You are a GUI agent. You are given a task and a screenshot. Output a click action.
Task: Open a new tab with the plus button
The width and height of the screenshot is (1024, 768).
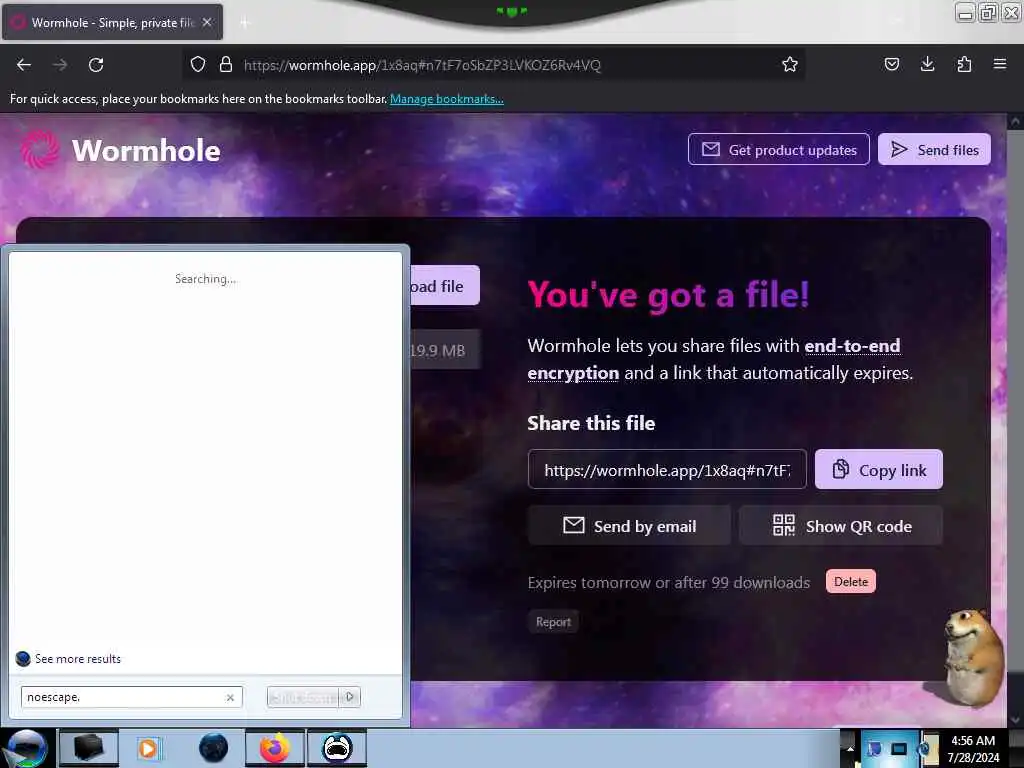pyautogui.click(x=245, y=23)
